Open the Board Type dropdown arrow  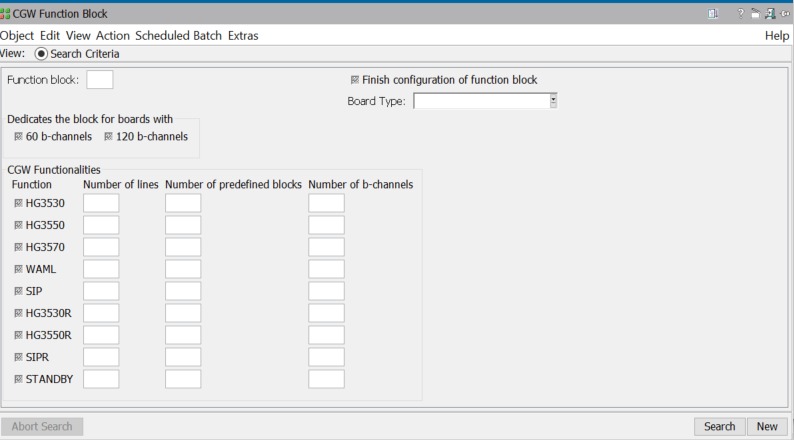point(553,101)
